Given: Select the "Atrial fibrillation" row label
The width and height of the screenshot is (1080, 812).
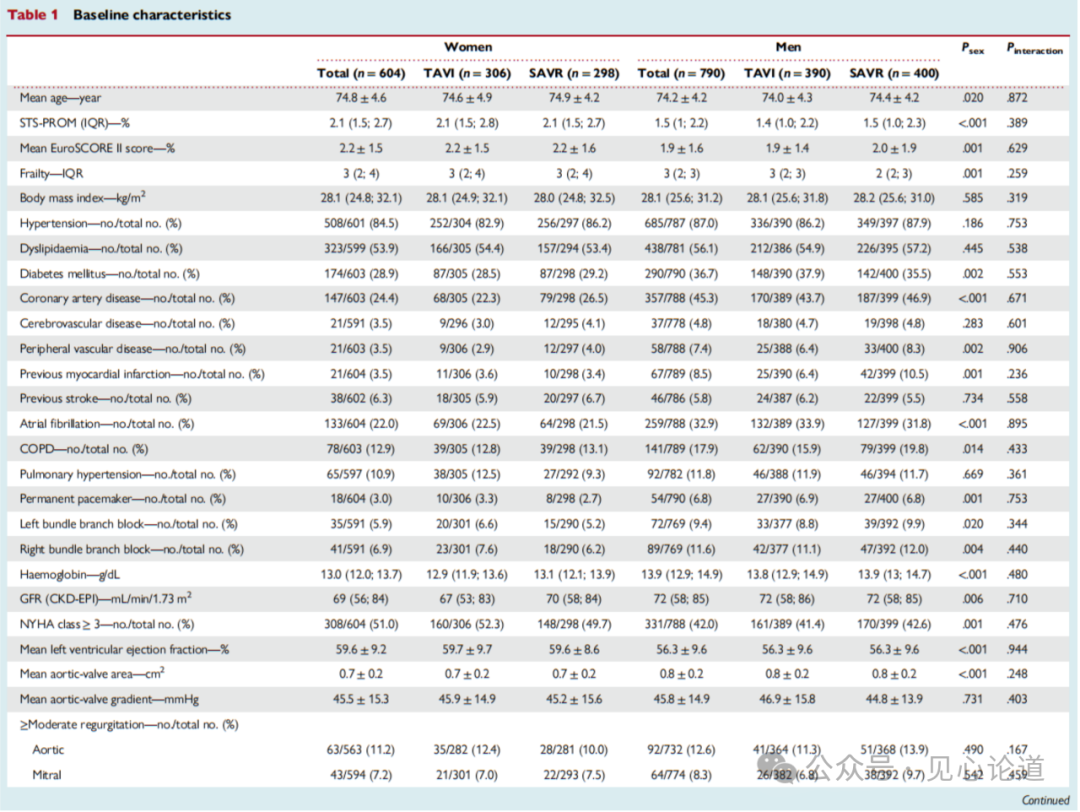Looking at the screenshot, I should tap(106, 424).
